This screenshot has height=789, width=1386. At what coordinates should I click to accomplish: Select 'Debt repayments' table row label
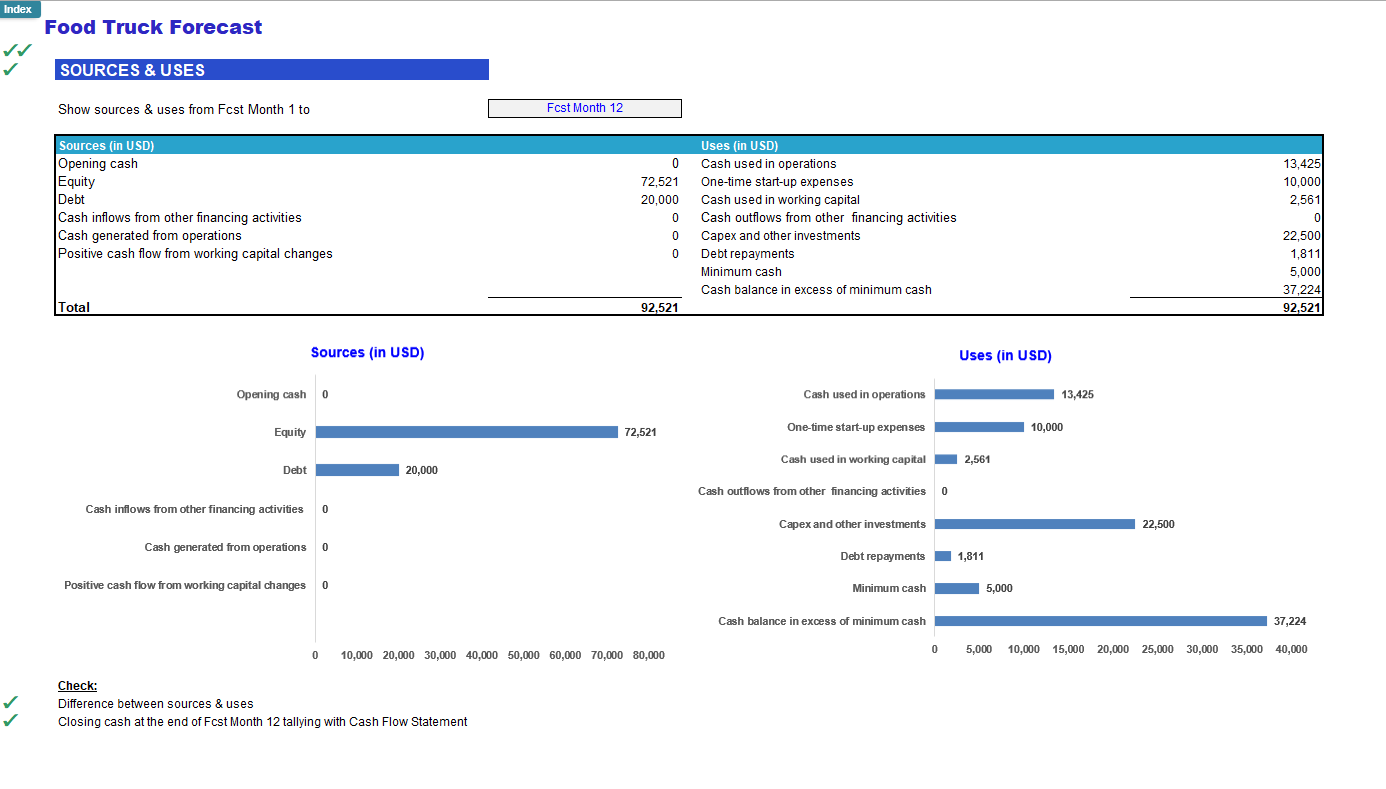pyautogui.click(x=748, y=254)
